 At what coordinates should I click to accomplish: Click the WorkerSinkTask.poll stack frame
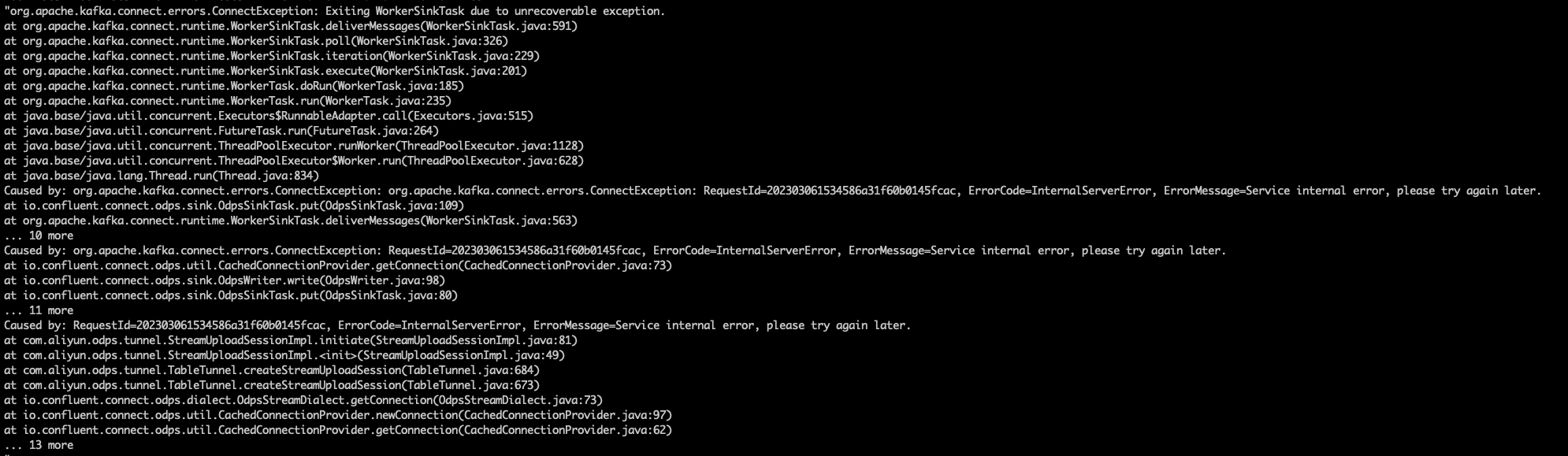(x=256, y=41)
